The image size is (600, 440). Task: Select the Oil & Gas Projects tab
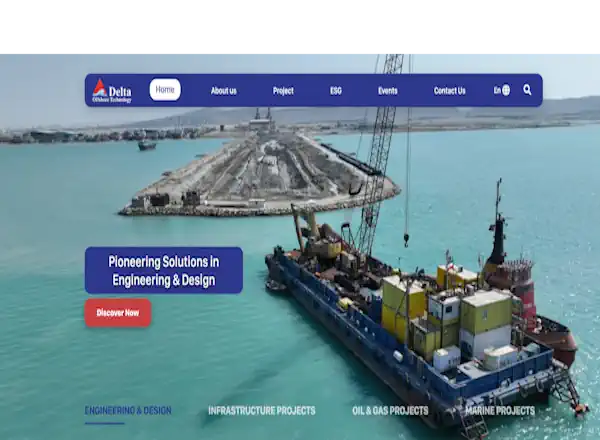click(390, 411)
